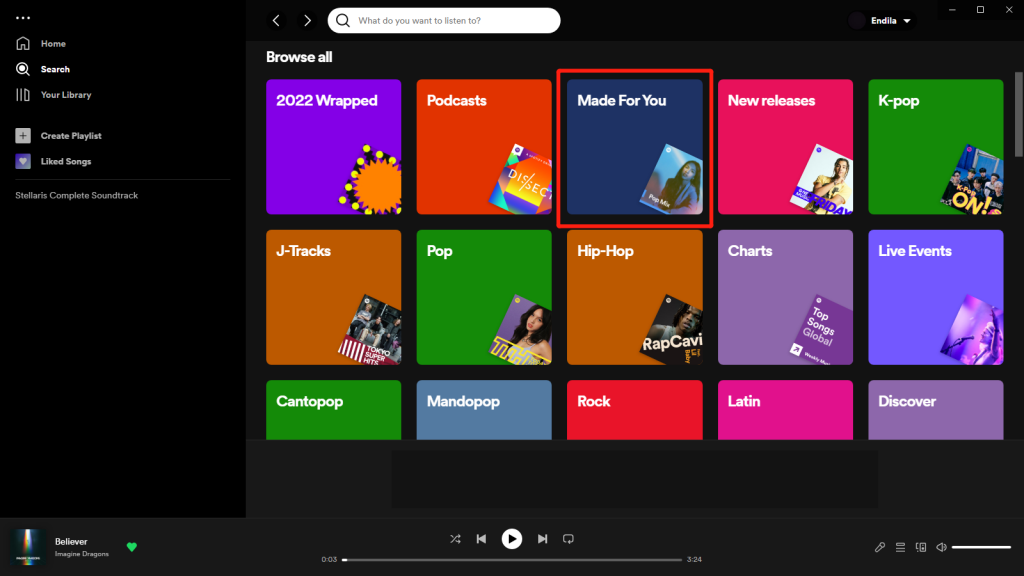Open the 2022 Wrapped category
This screenshot has height=576, width=1024.
click(x=334, y=147)
